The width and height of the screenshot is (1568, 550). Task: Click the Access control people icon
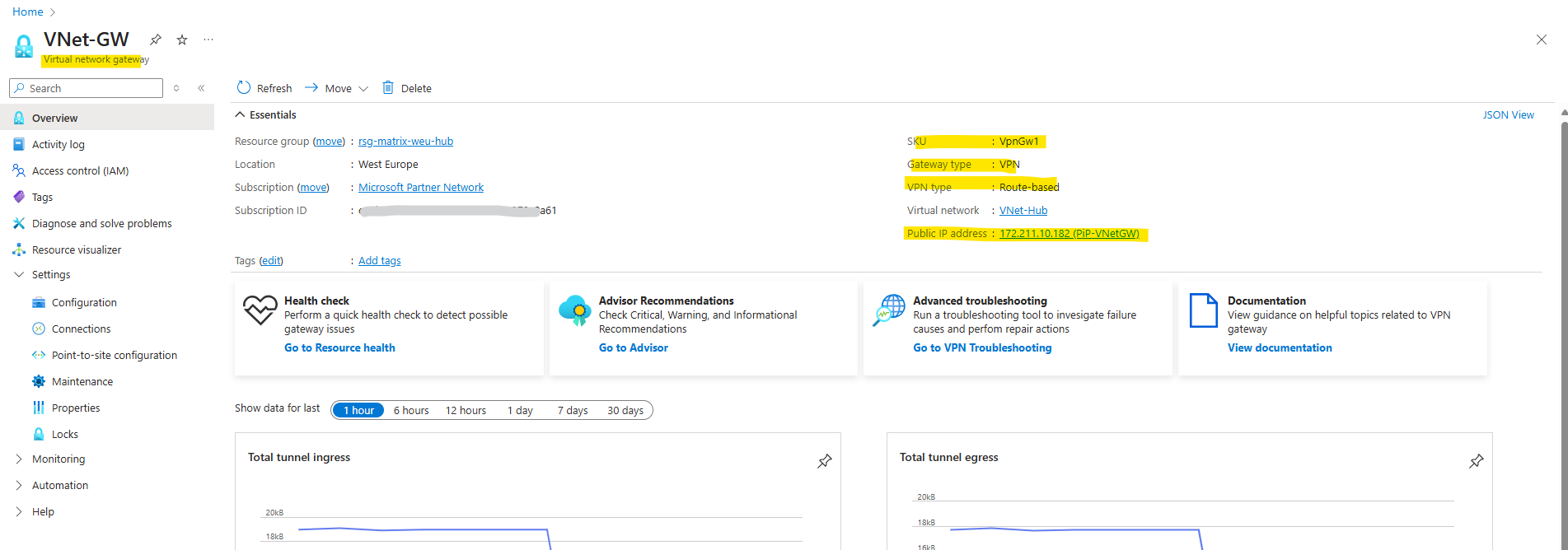[19, 170]
